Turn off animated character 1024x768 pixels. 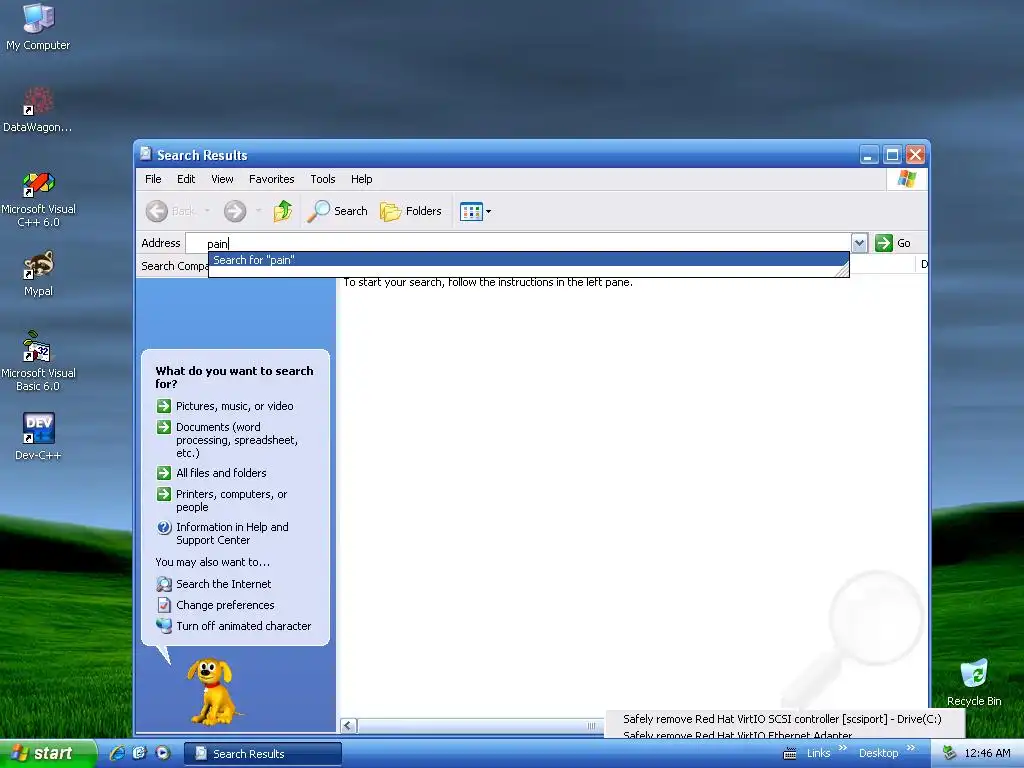point(234,626)
